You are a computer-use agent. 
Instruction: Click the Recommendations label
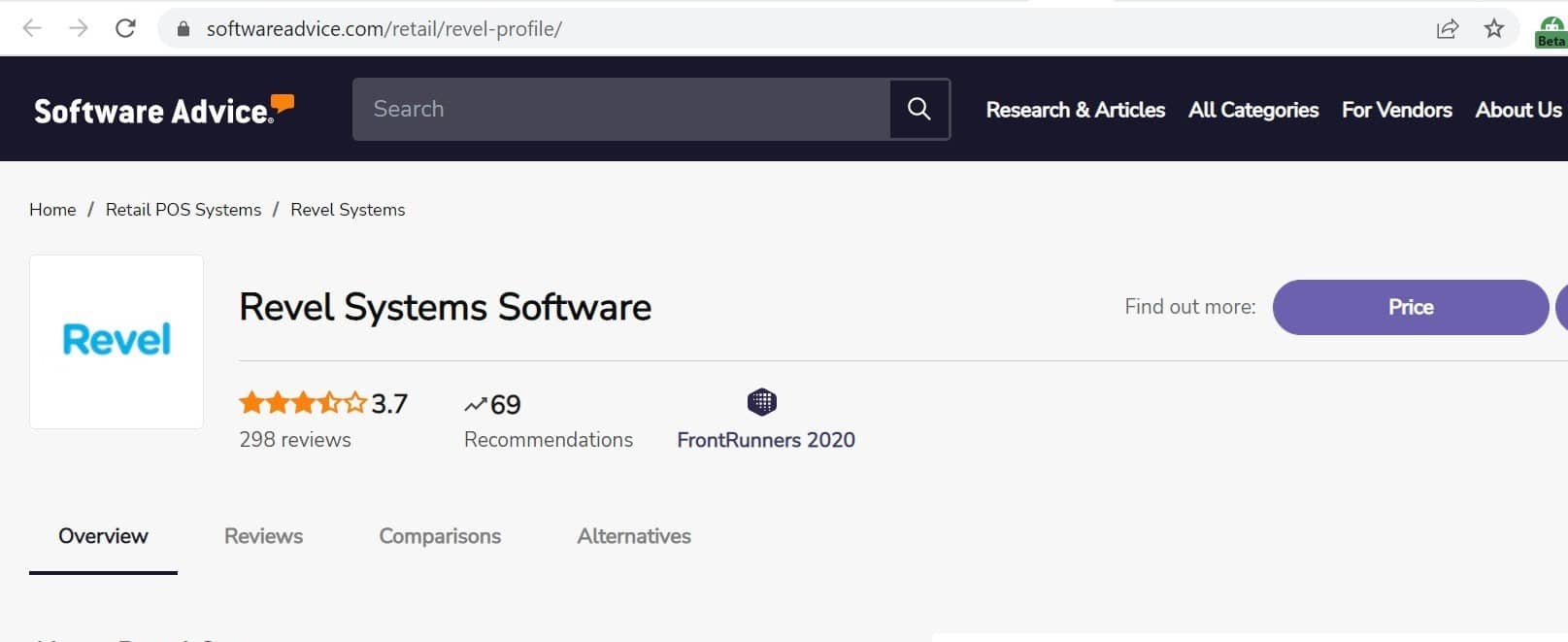coord(549,439)
